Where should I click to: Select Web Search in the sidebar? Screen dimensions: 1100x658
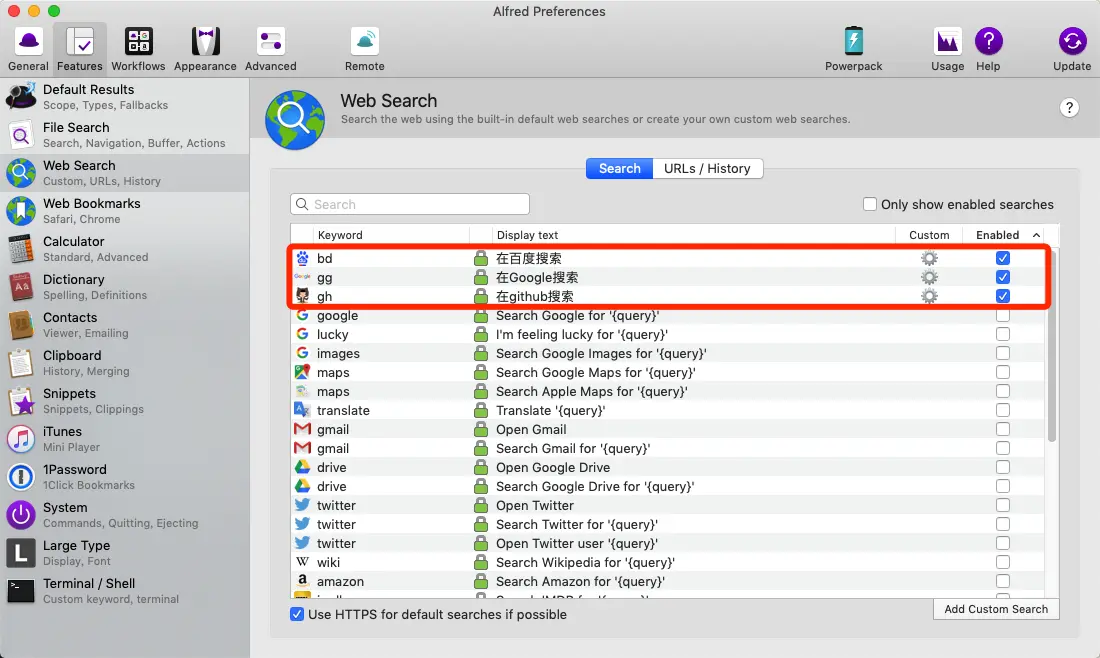click(125, 173)
